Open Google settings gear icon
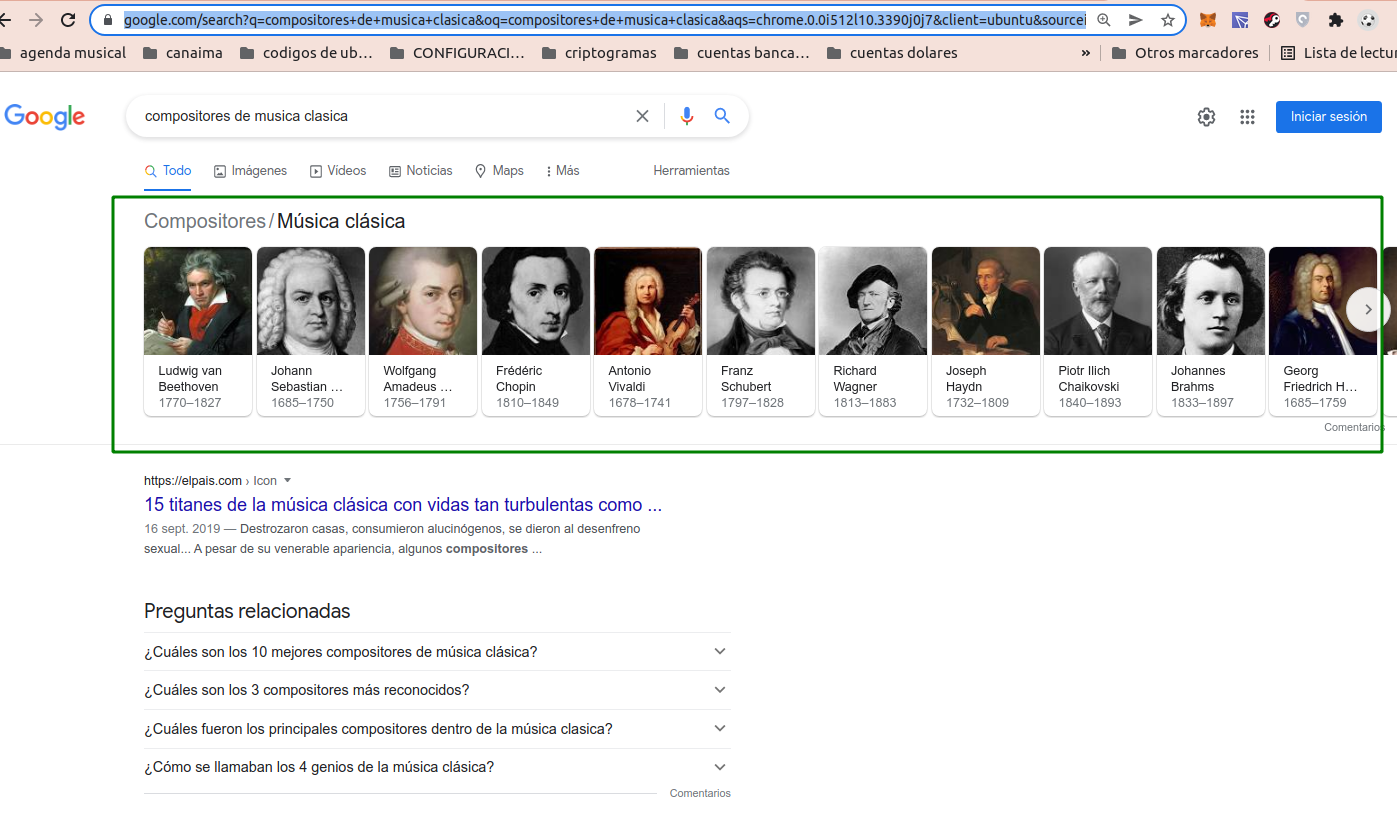Image resolution: width=1397 pixels, height=832 pixels. [1206, 117]
